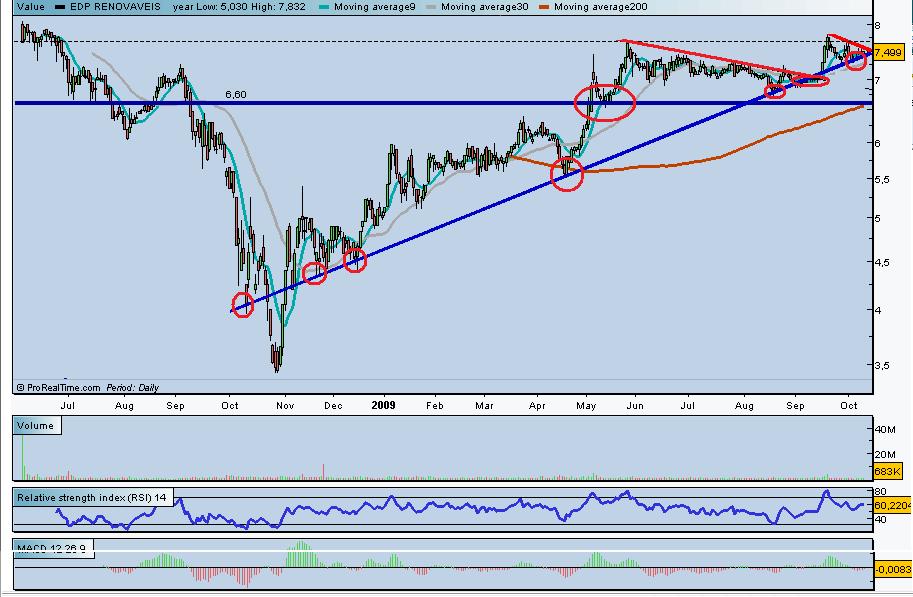The height and width of the screenshot is (597, 913).
Task: Click the Apr label on time axis
Action: point(537,405)
